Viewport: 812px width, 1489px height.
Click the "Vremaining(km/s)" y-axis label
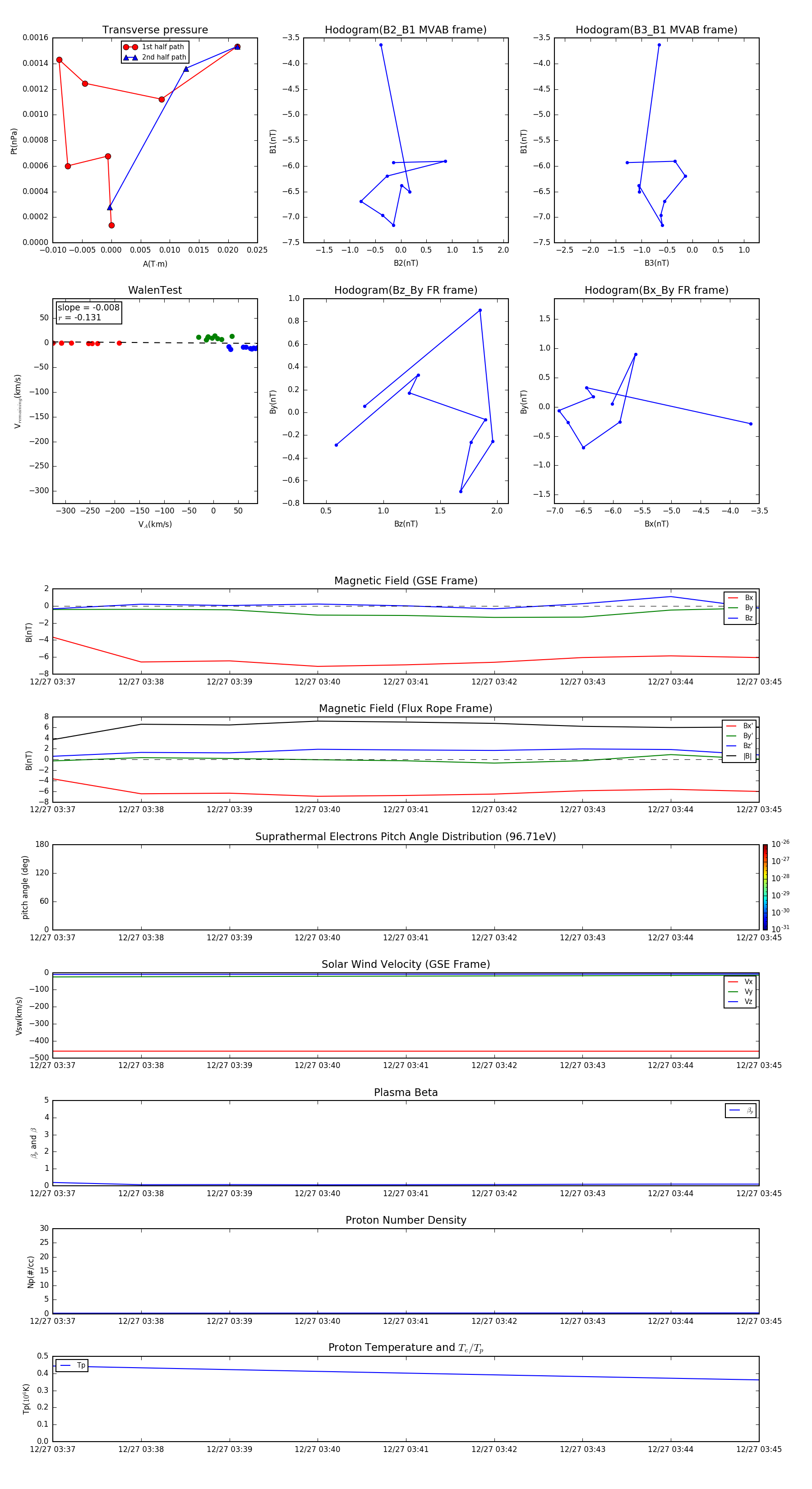click(x=17, y=401)
